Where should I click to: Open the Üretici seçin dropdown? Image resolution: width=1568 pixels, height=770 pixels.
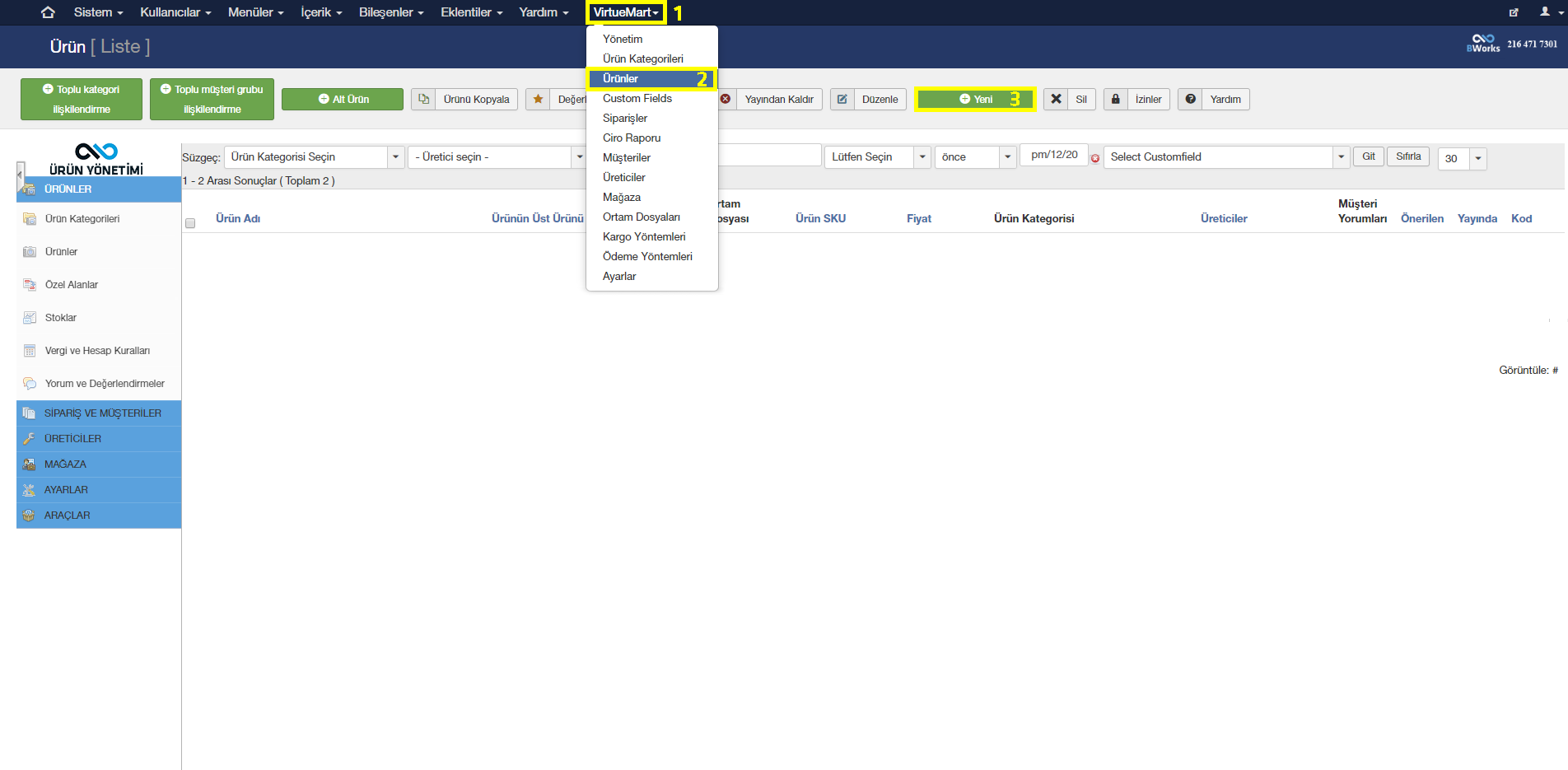(x=497, y=156)
